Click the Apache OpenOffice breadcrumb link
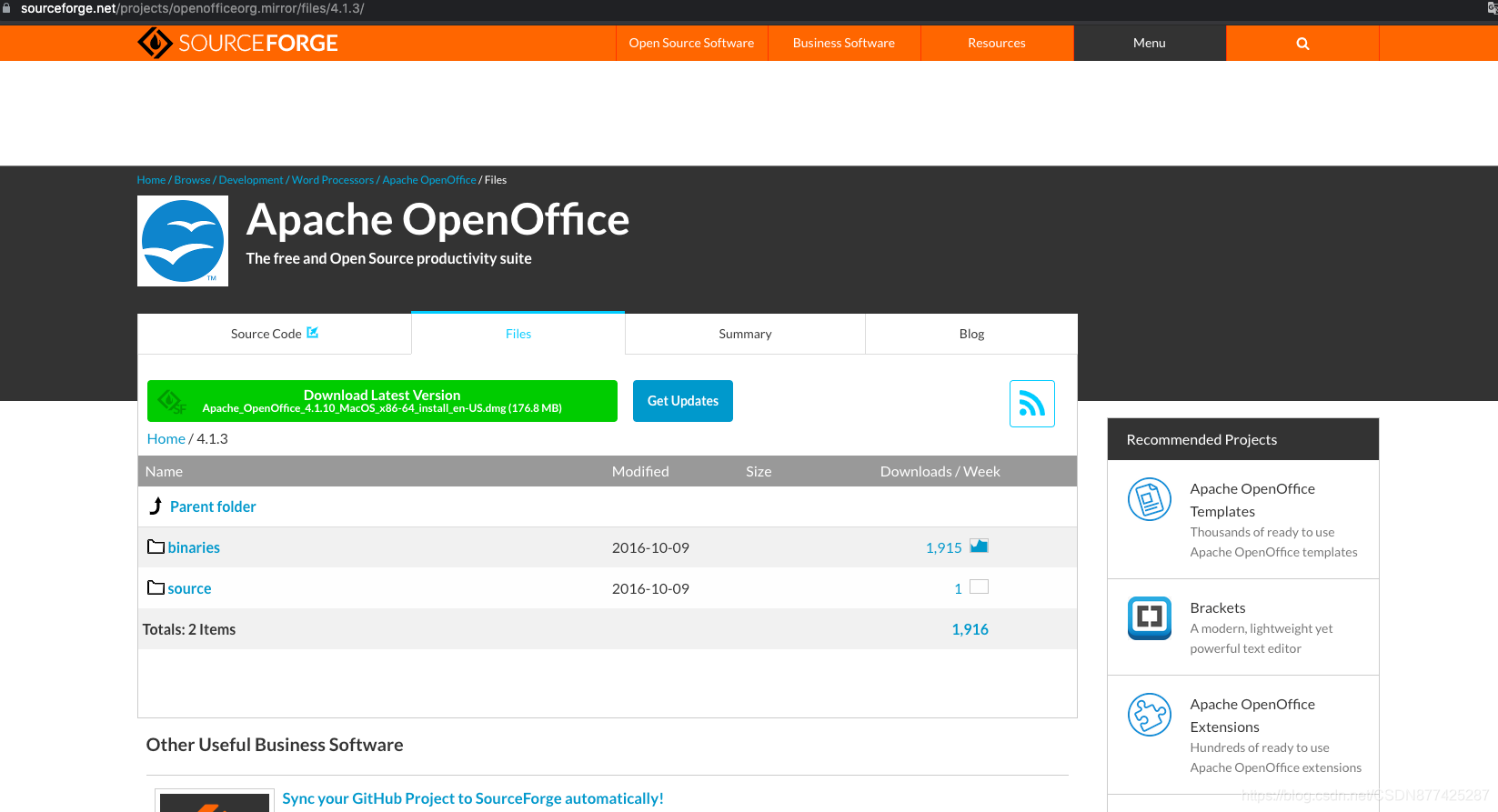Viewport: 1498px width, 812px height. 429,180
